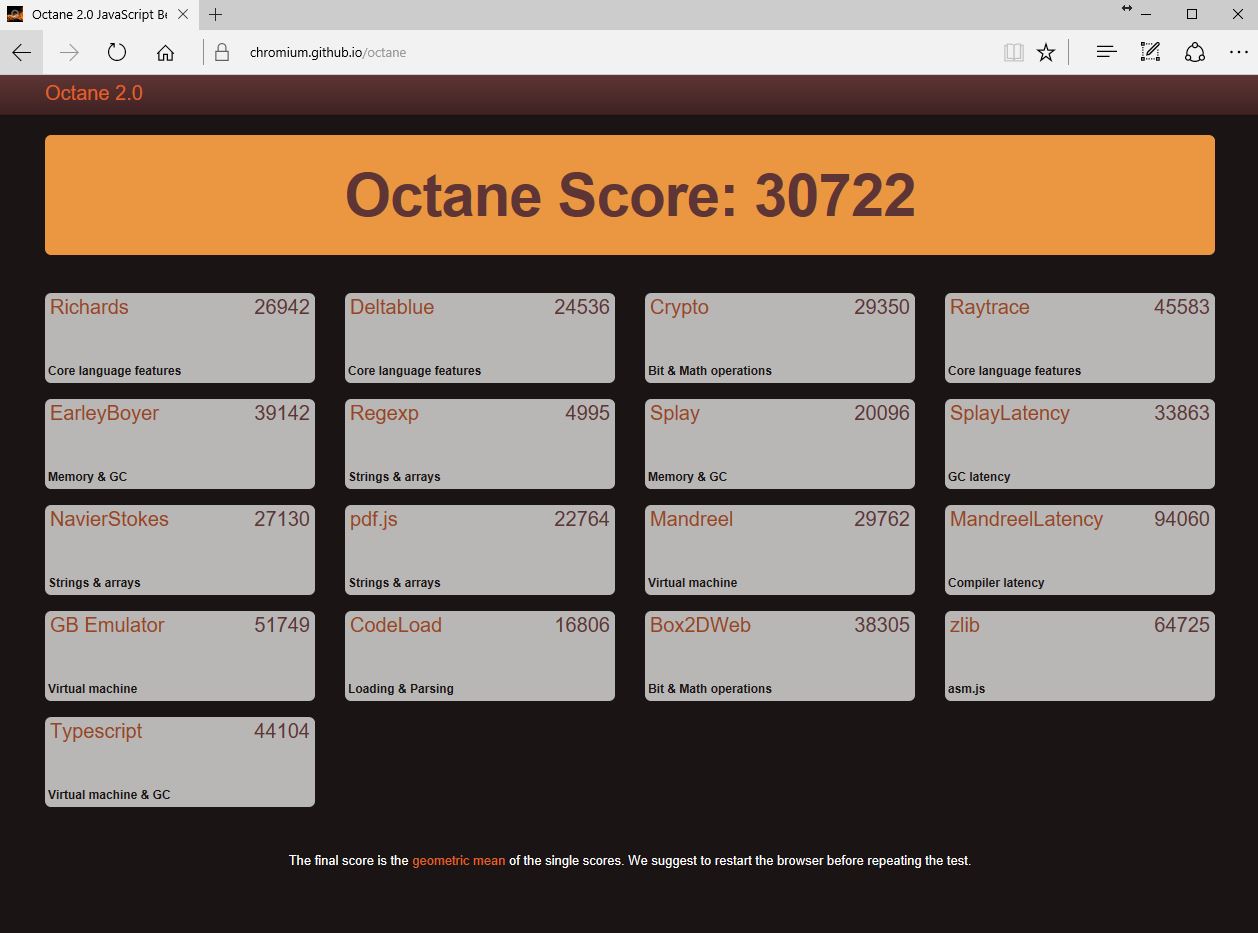Open the geometric mean link
The width and height of the screenshot is (1258, 933).
tap(459, 860)
